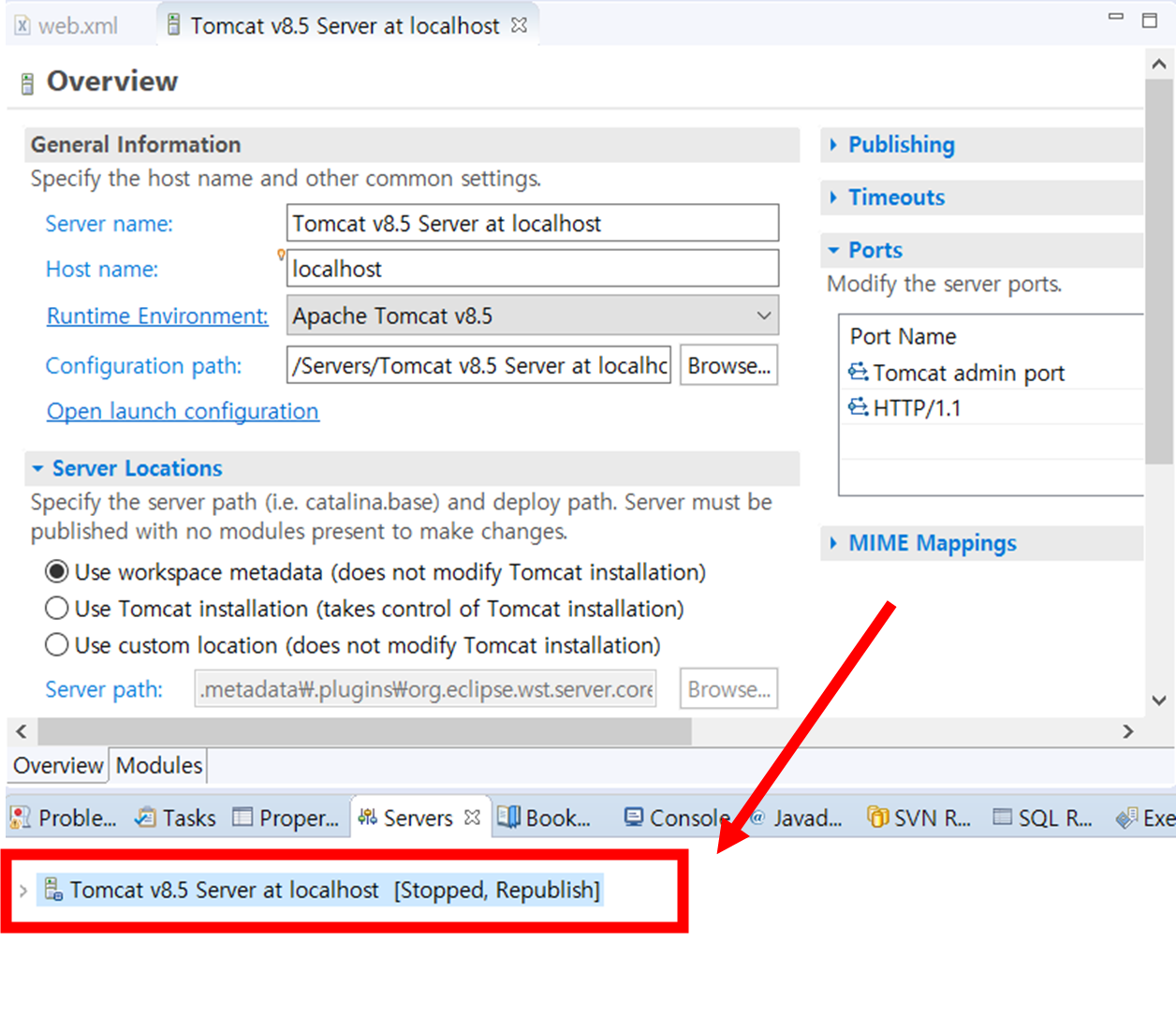Open the Runtime Environment link

tap(157, 316)
